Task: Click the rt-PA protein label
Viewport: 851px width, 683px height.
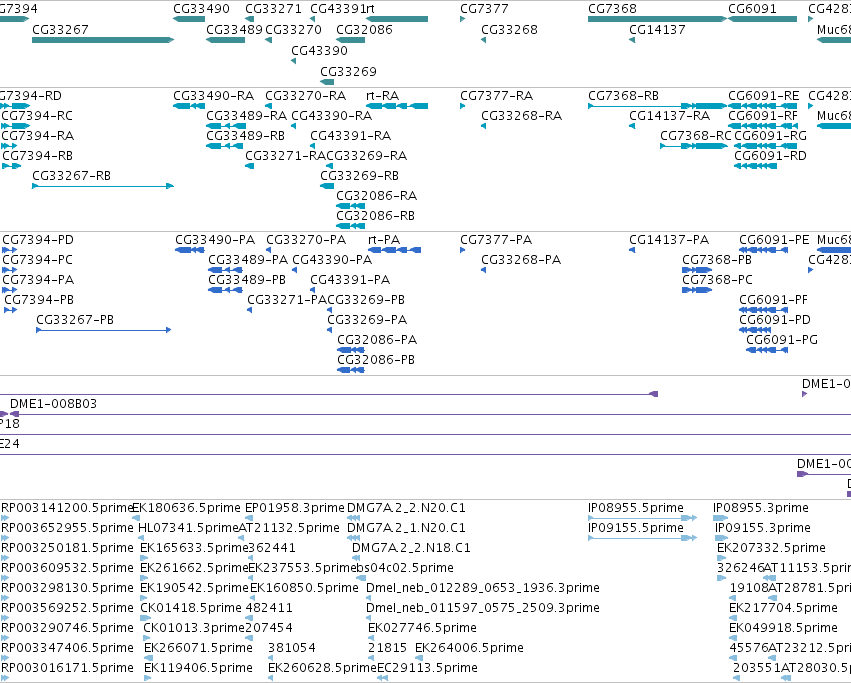Action: click(384, 240)
